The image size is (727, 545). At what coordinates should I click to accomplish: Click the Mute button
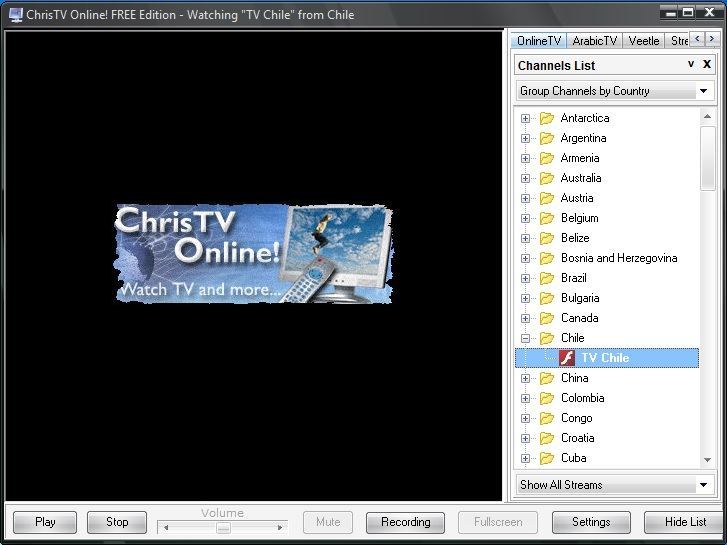pos(328,522)
